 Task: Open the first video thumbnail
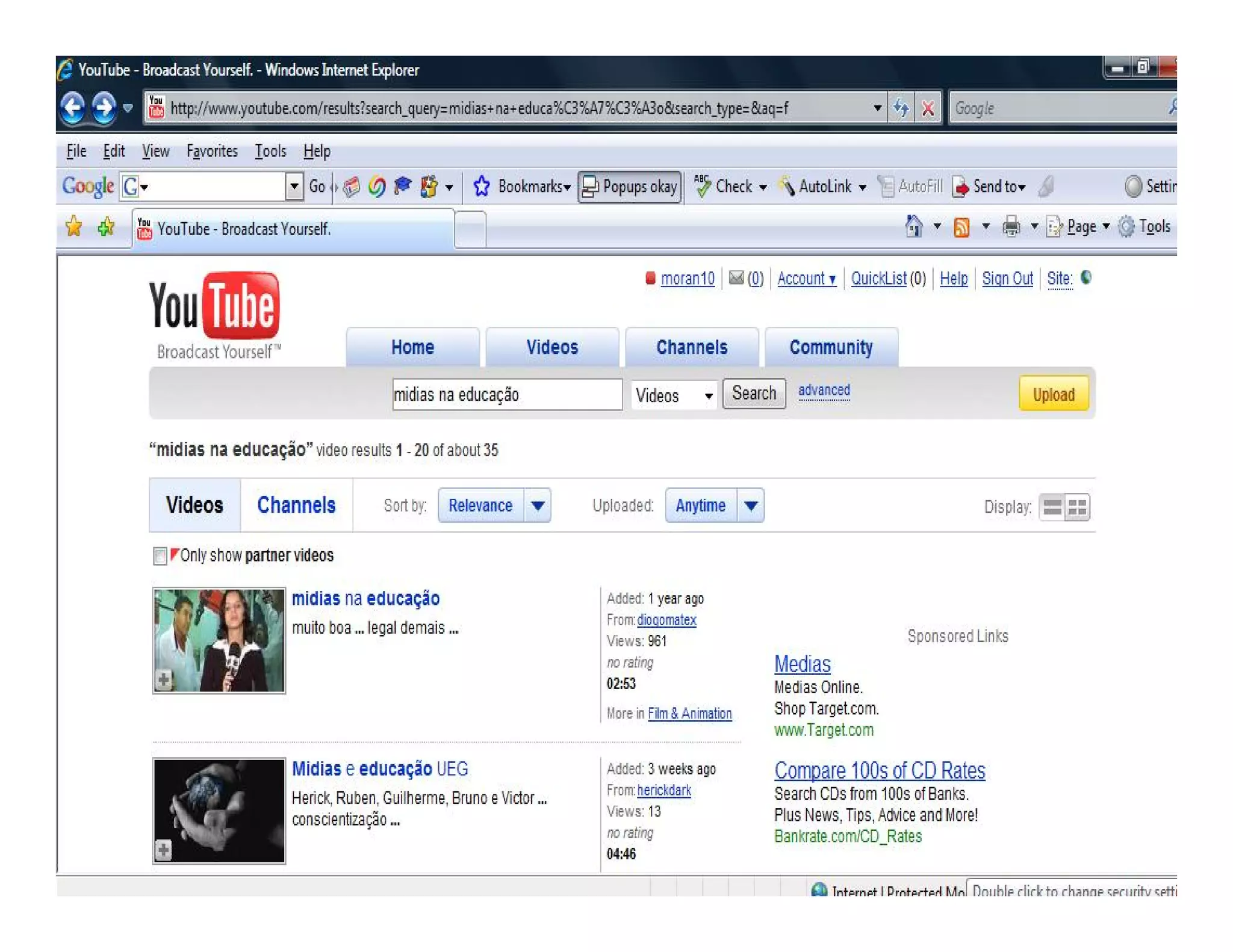click(x=219, y=640)
